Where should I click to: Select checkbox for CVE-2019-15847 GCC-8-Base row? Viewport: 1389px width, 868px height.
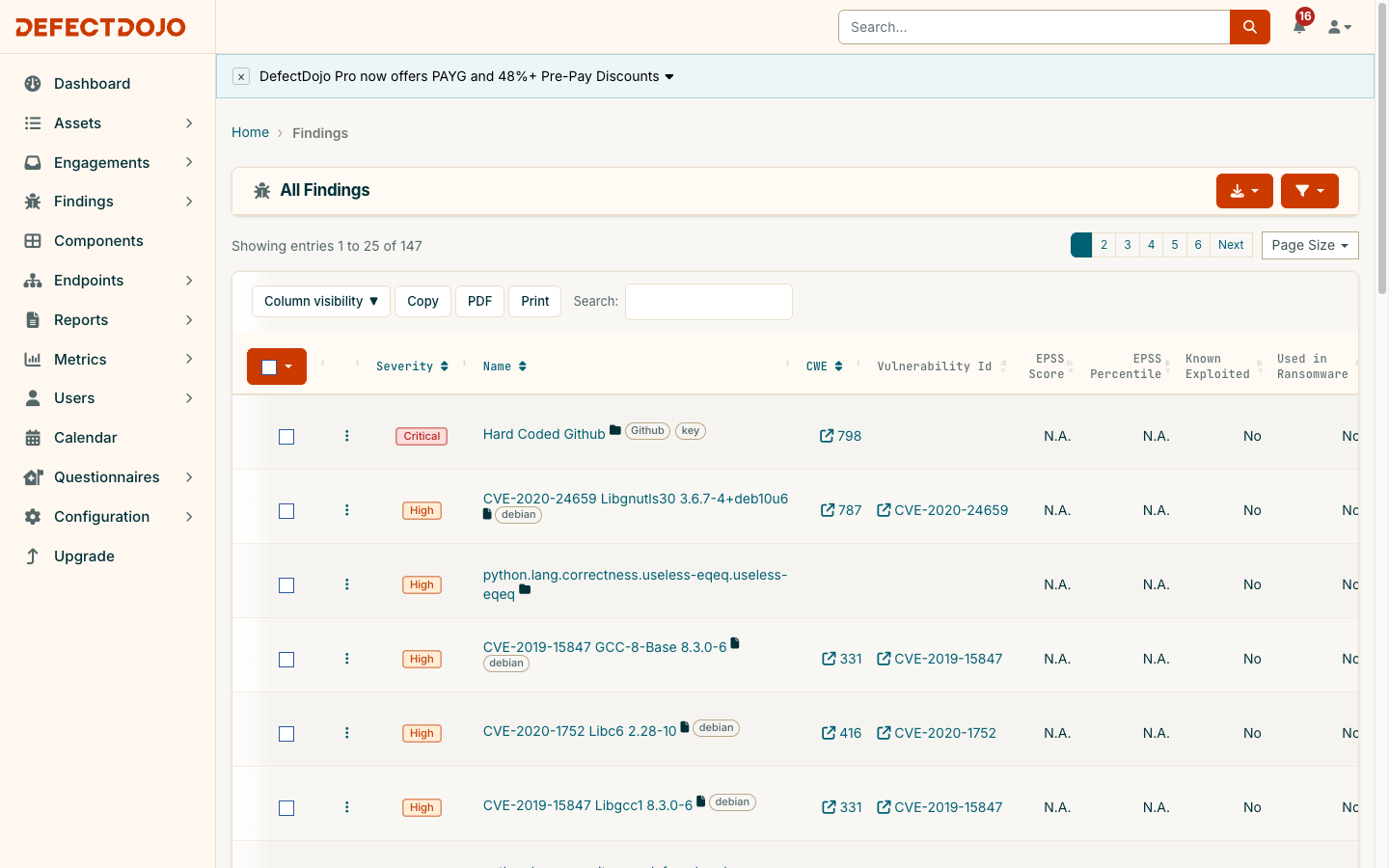(286, 660)
